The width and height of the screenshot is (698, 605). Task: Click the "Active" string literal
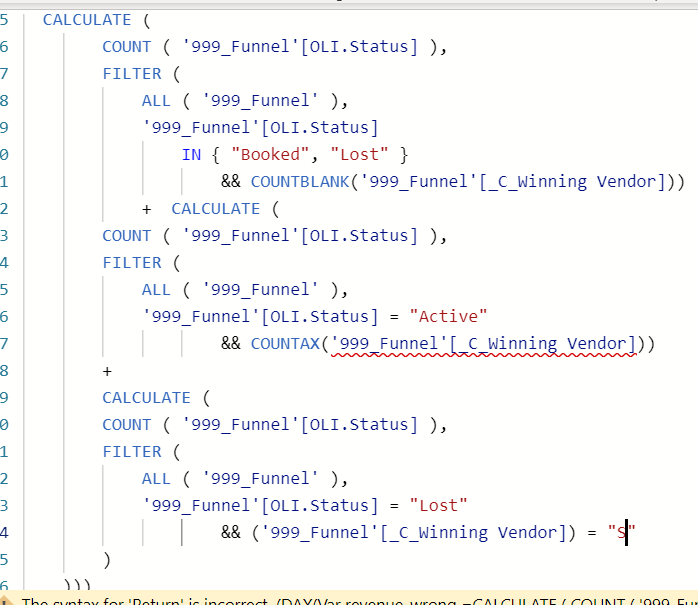[448, 317]
